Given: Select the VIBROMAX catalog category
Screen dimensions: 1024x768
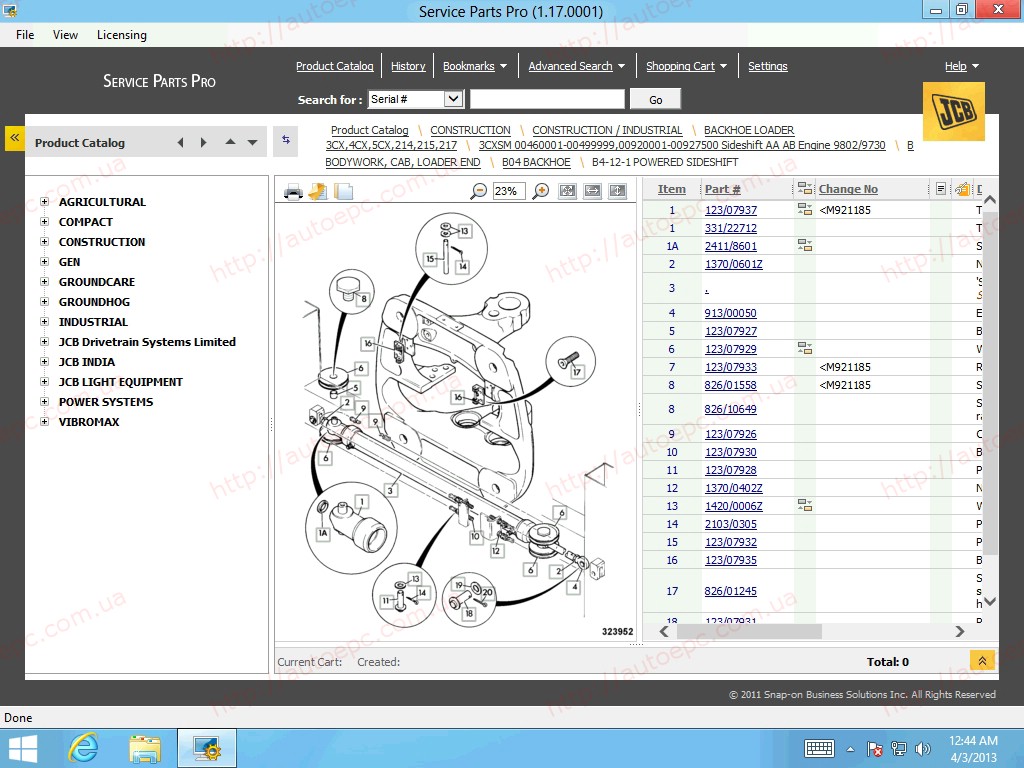Looking at the screenshot, I should pyautogui.click(x=89, y=422).
